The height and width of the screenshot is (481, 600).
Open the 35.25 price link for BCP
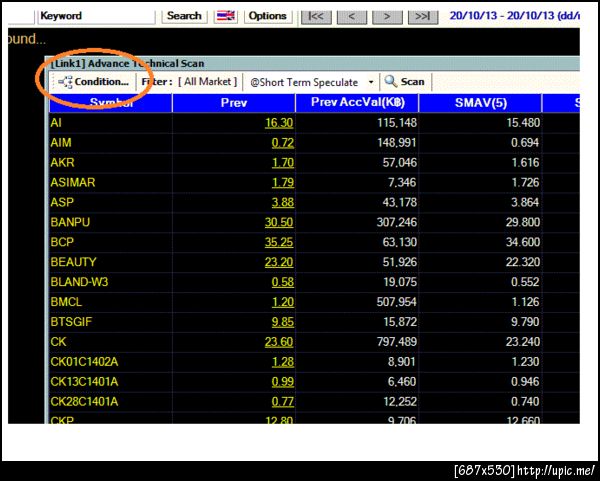[279, 242]
